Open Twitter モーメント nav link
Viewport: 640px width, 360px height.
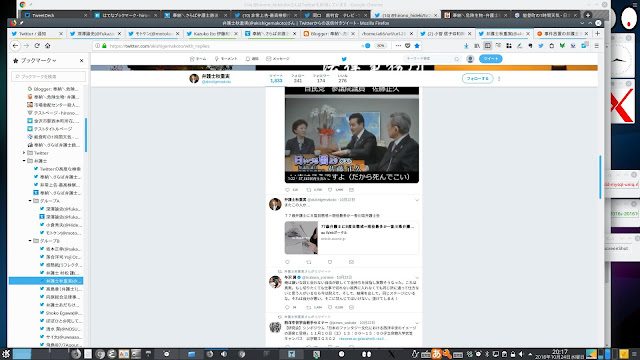pyautogui.click(x=226, y=59)
